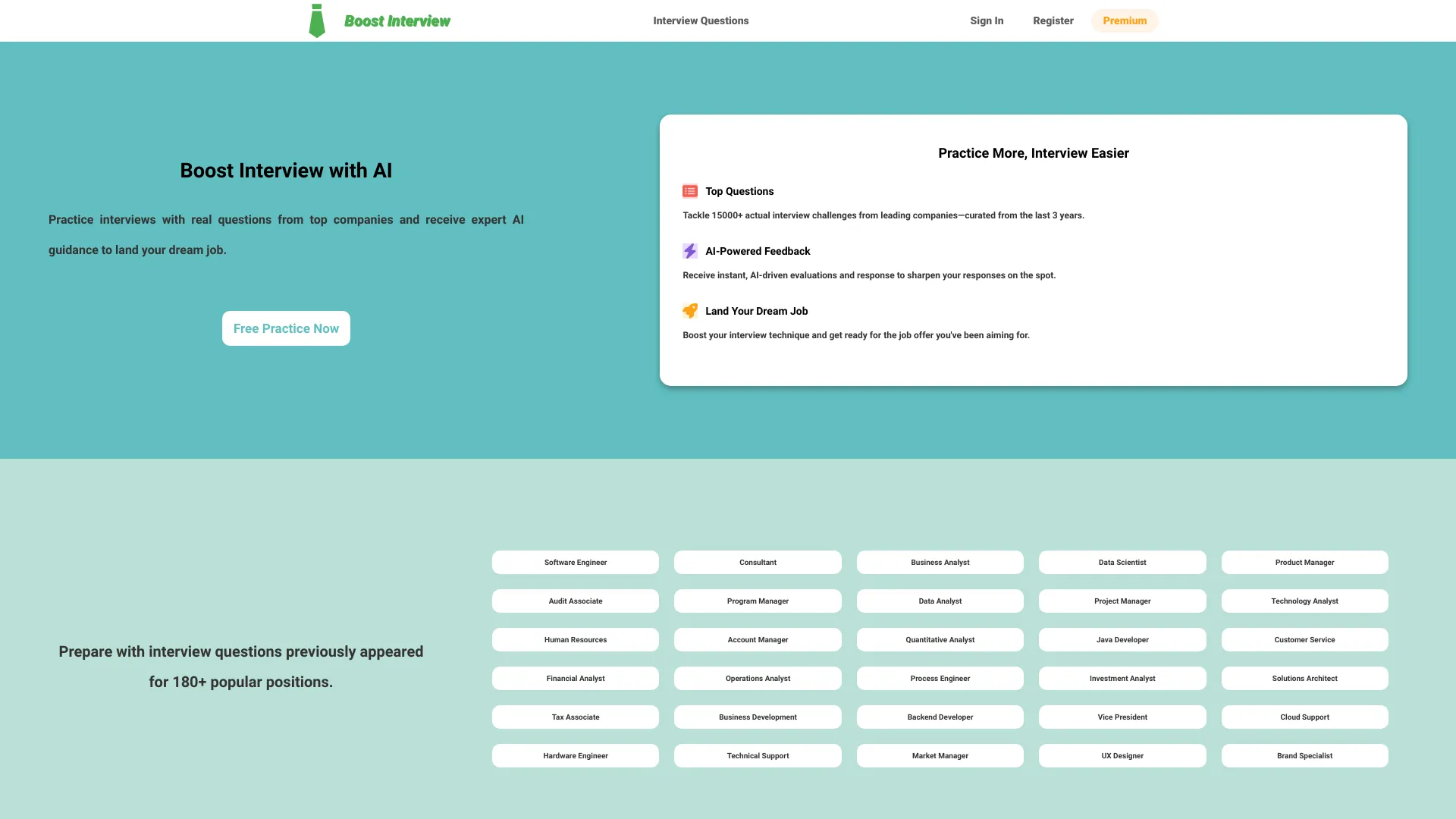Click the Land Your Dream Job trophy icon

690,311
